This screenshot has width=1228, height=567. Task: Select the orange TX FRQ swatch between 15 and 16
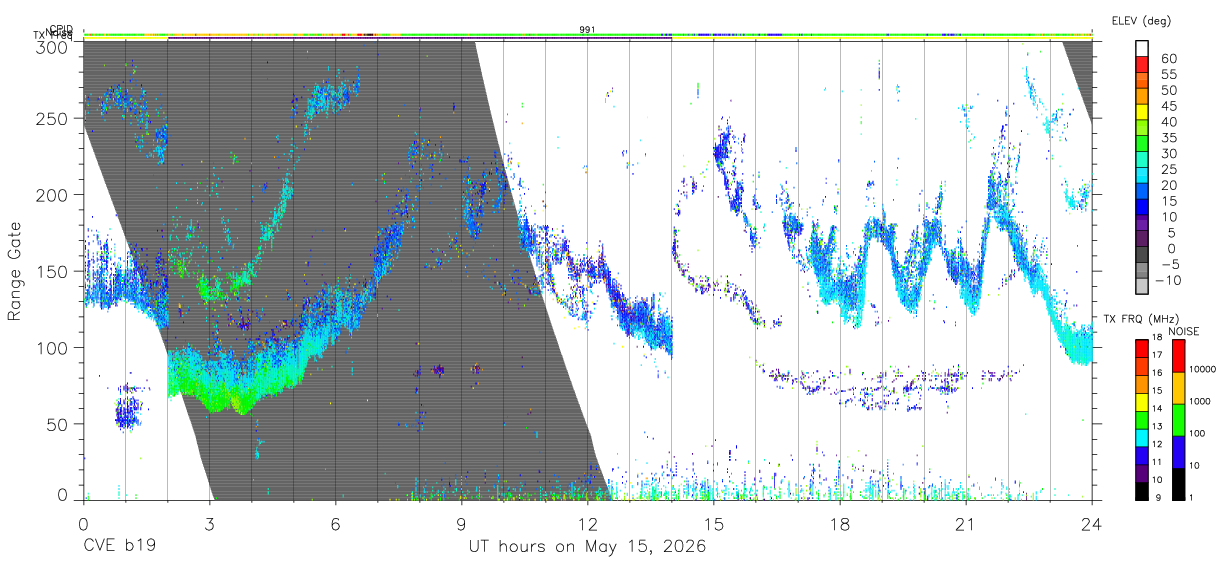point(1142,383)
